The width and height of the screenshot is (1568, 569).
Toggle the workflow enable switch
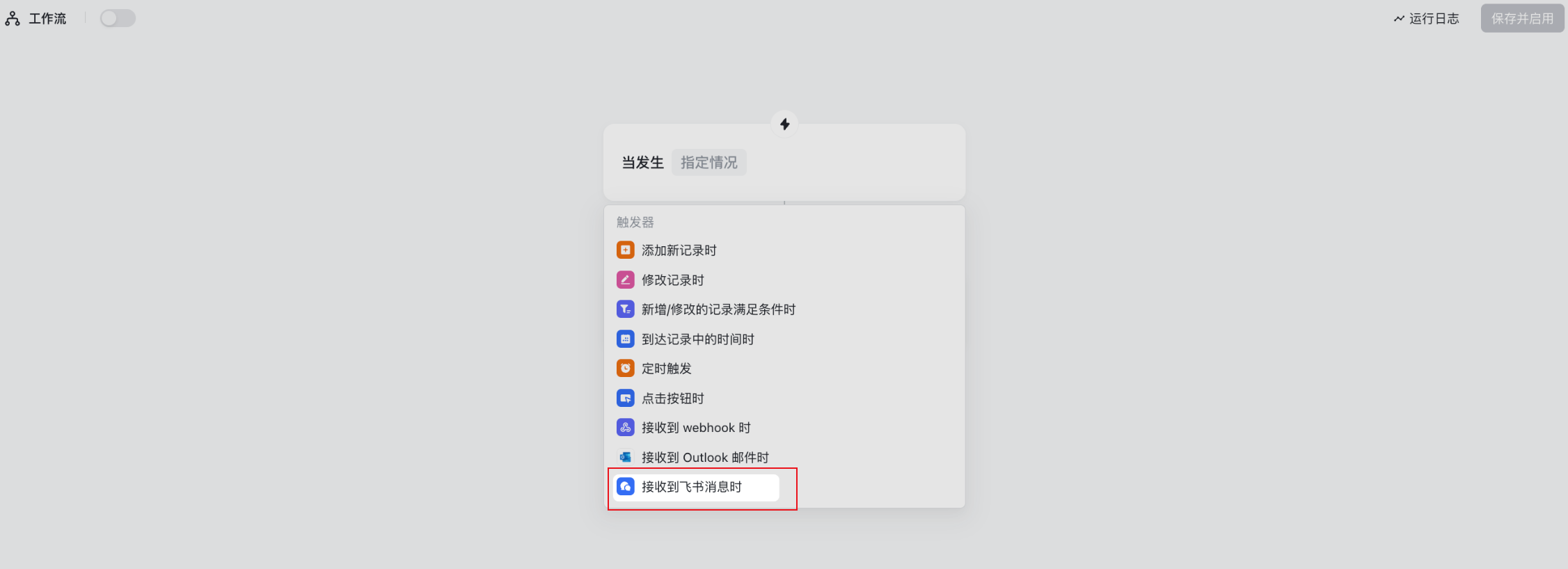[x=118, y=18]
